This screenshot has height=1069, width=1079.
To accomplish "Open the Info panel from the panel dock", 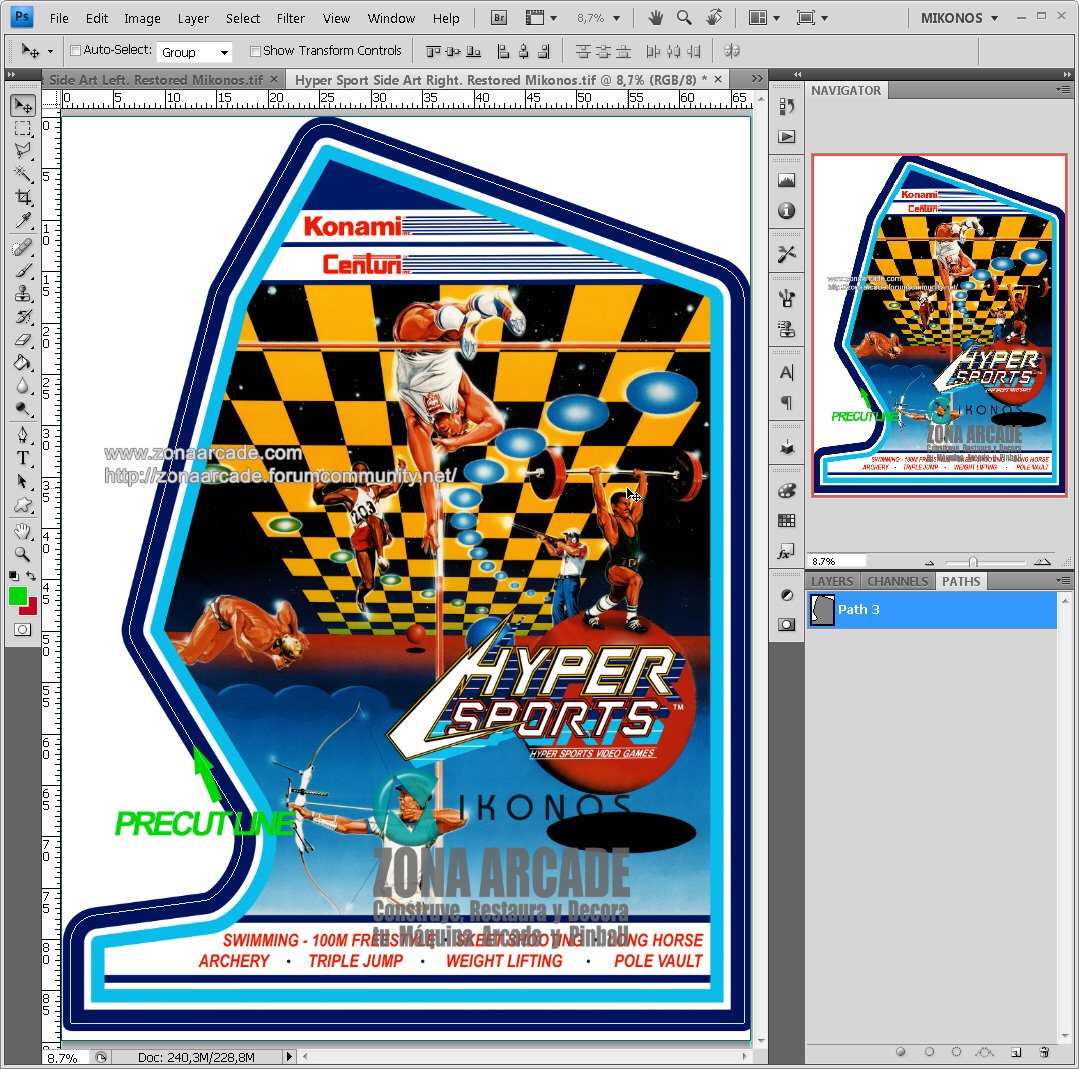I will (x=786, y=210).
